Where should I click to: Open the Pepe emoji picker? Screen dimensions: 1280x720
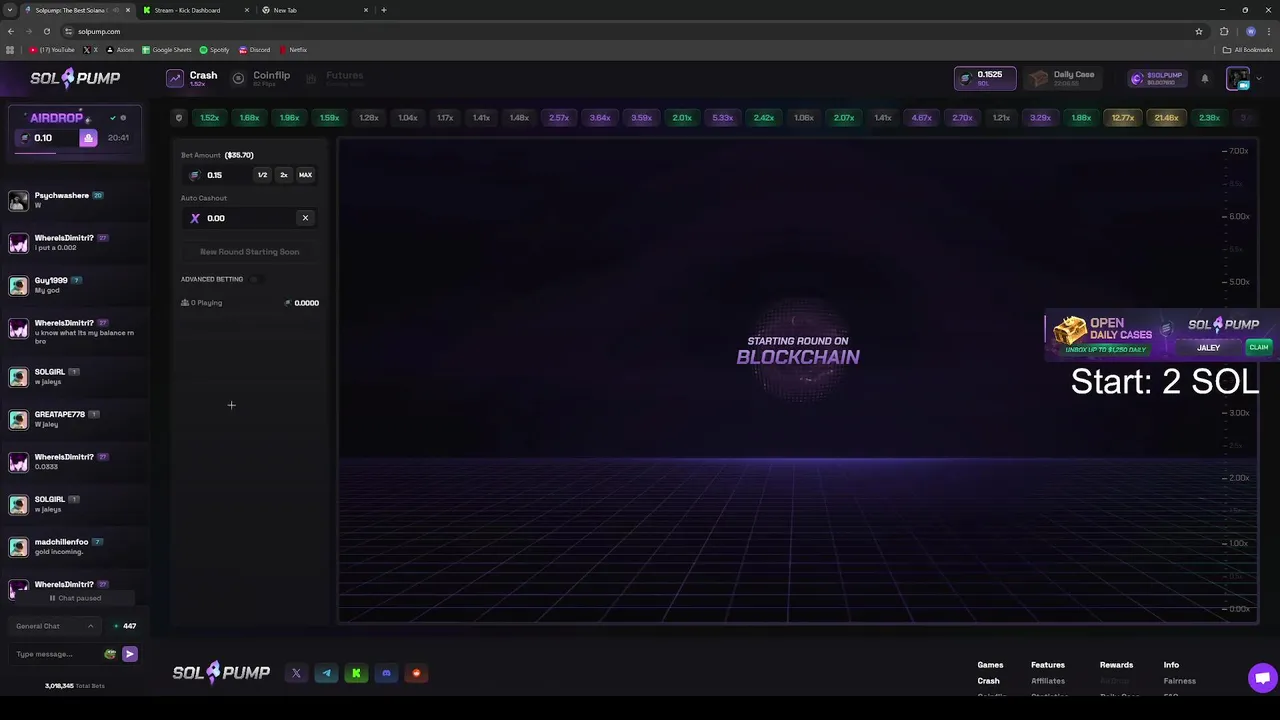(x=110, y=654)
